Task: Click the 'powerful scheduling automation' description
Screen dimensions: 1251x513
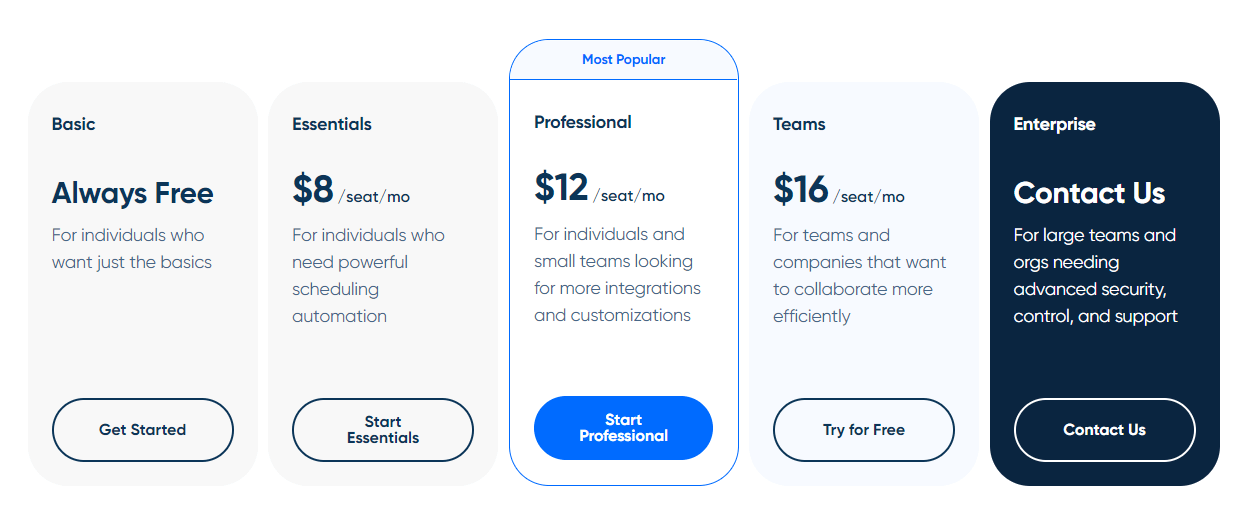Action: 349,289
